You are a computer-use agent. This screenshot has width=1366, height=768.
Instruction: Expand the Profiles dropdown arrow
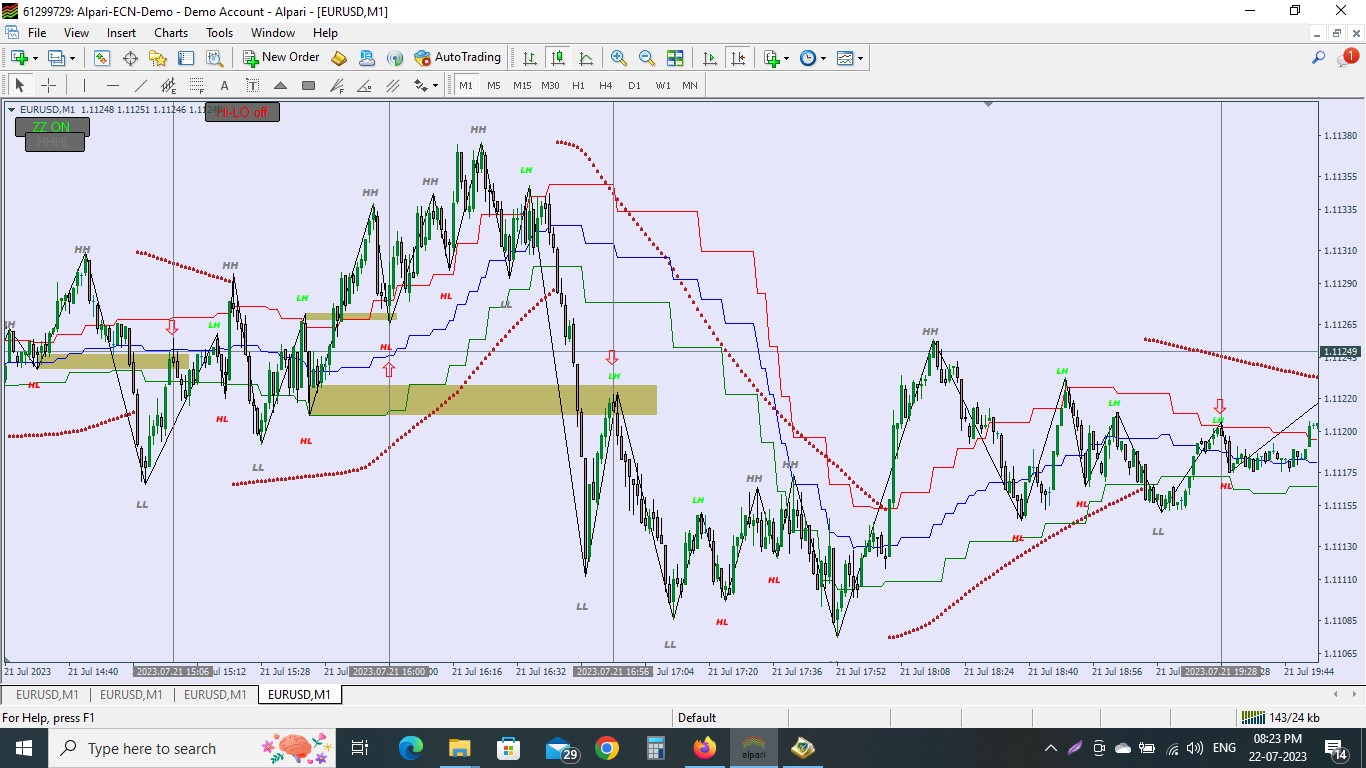coord(72,58)
